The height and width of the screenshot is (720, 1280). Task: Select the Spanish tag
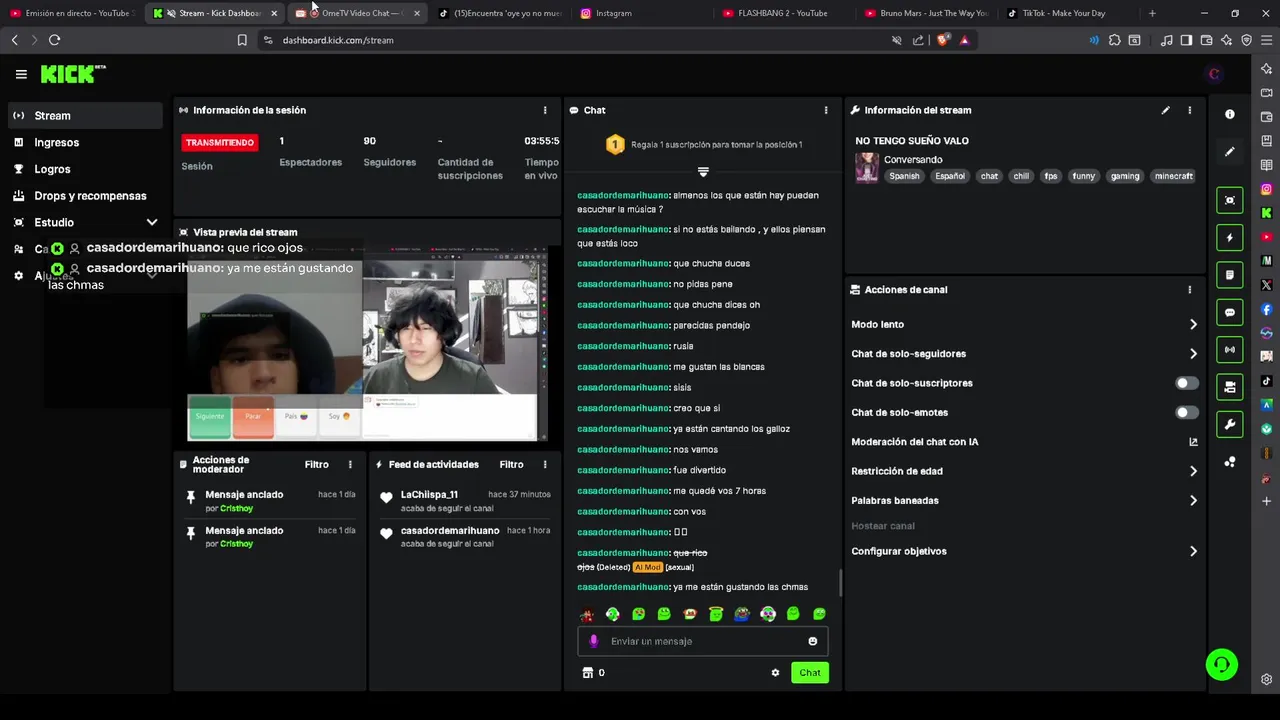904,176
